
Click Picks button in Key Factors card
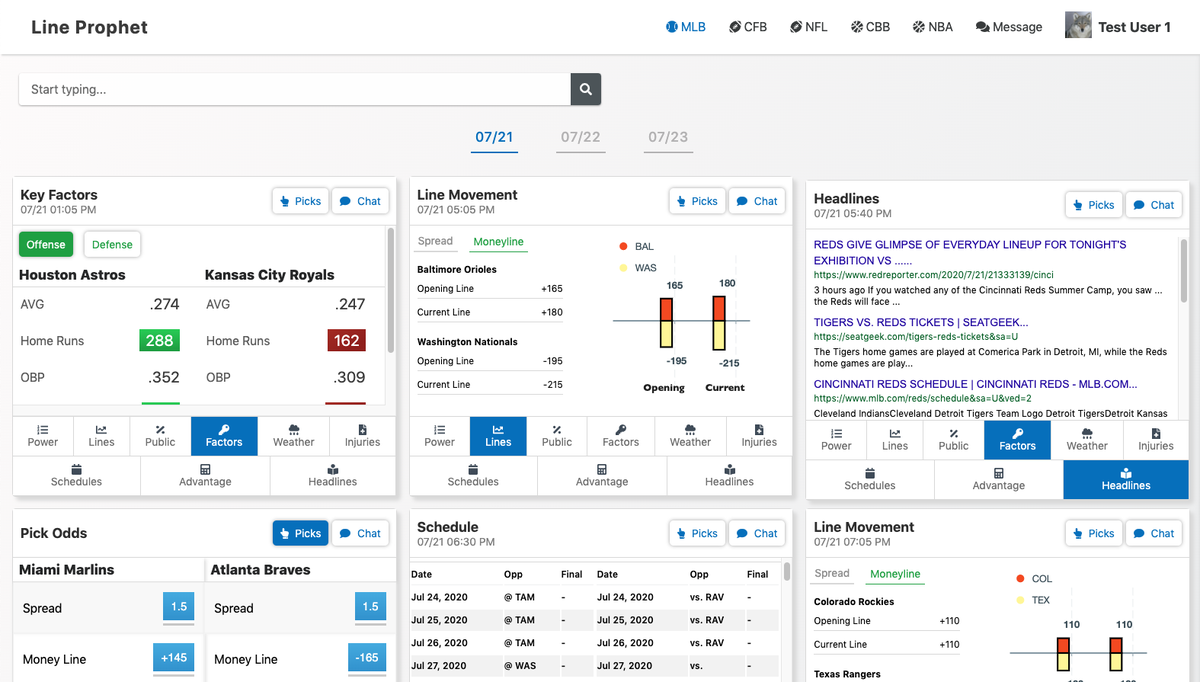pyautogui.click(x=301, y=201)
